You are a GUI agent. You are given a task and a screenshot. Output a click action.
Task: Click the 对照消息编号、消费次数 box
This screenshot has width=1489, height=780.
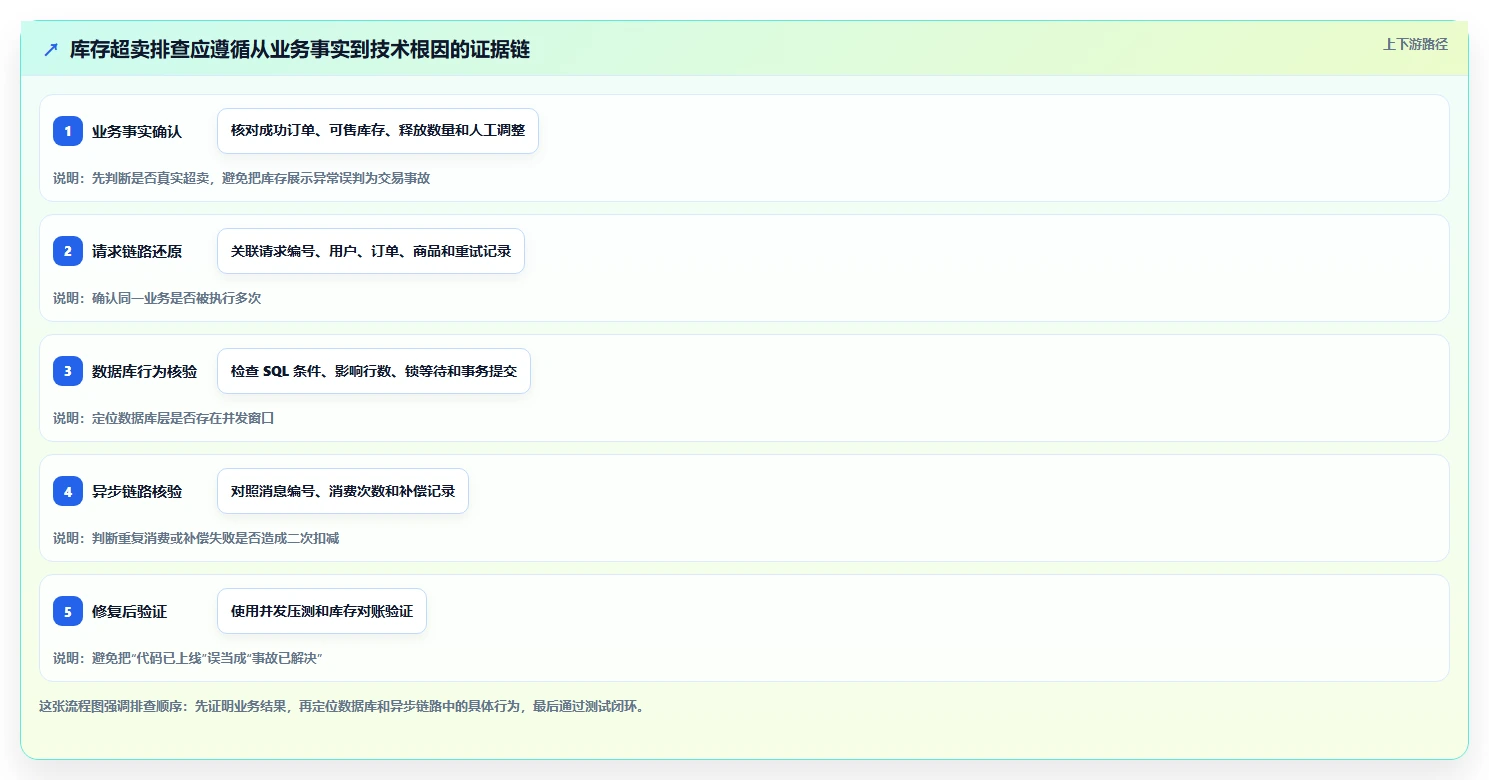point(343,491)
